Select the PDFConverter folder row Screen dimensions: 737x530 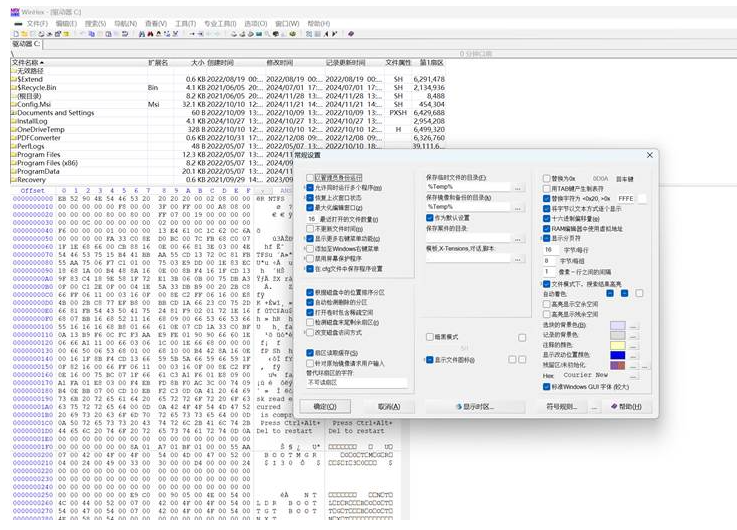tap(227, 138)
